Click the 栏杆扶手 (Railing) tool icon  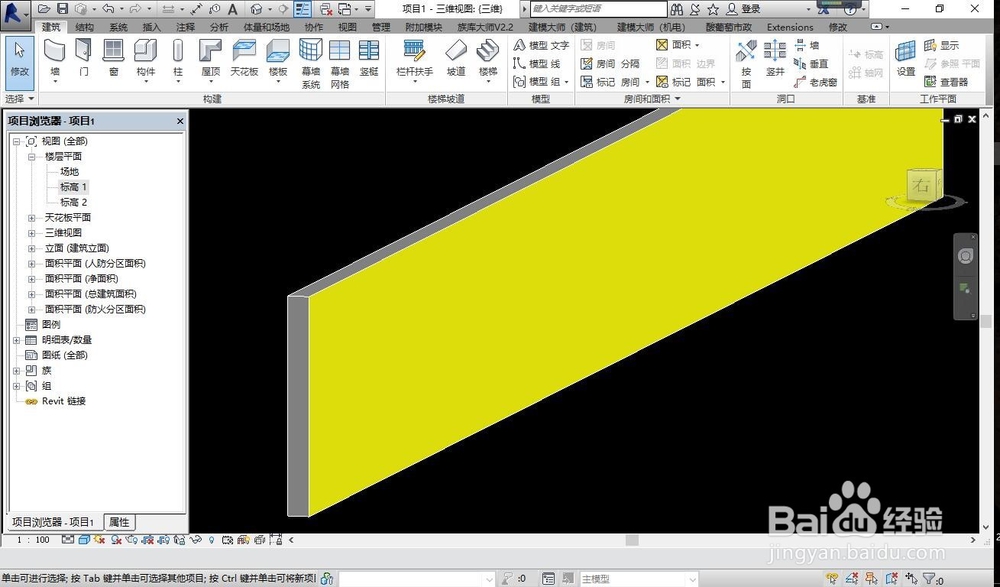tap(415, 51)
